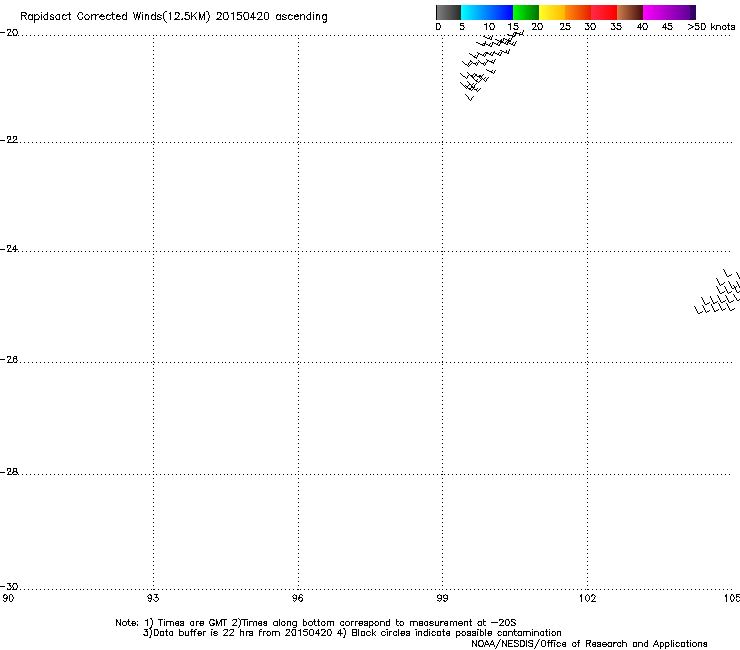This screenshot has height=650, width=740.
Task: Click the '-28' latitude axis label
Action: 9,472
